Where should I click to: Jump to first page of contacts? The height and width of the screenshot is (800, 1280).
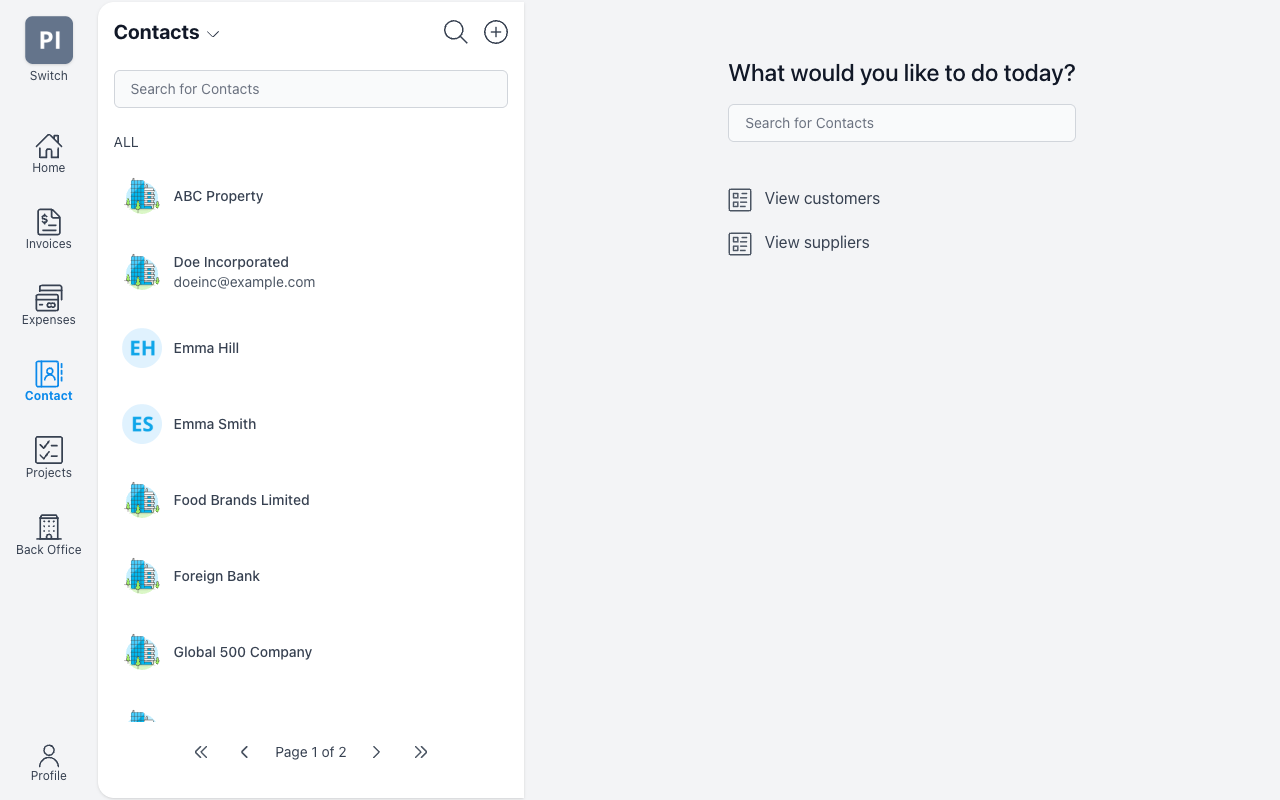click(x=201, y=752)
